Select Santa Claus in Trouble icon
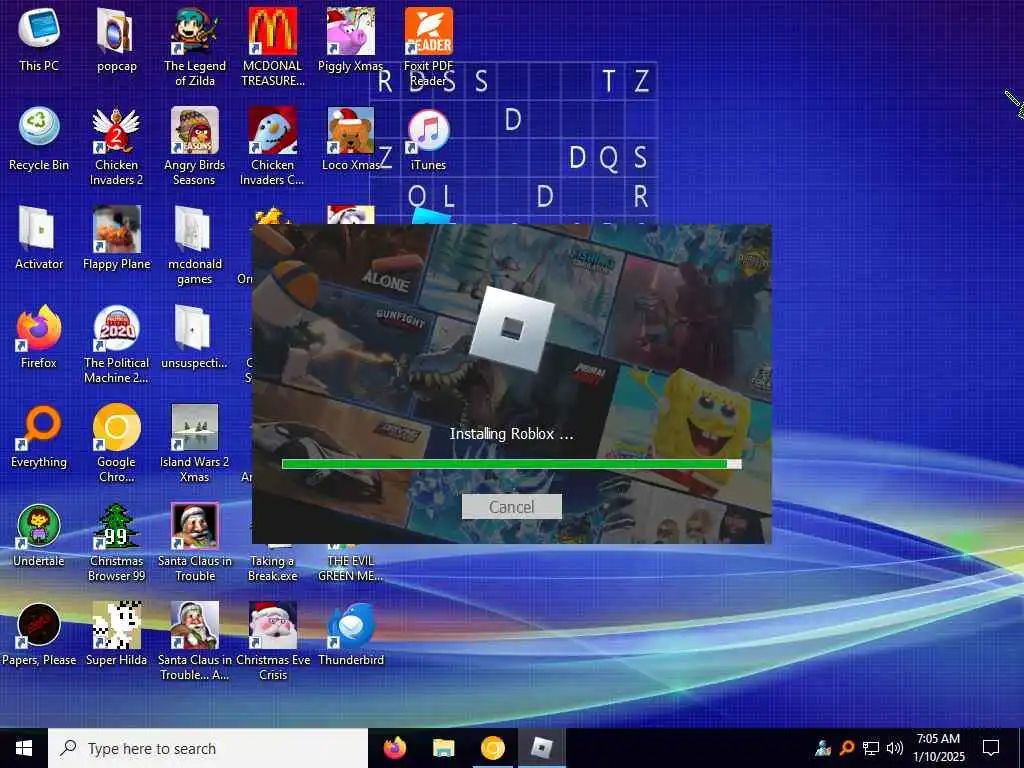1024x768 pixels. click(195, 541)
